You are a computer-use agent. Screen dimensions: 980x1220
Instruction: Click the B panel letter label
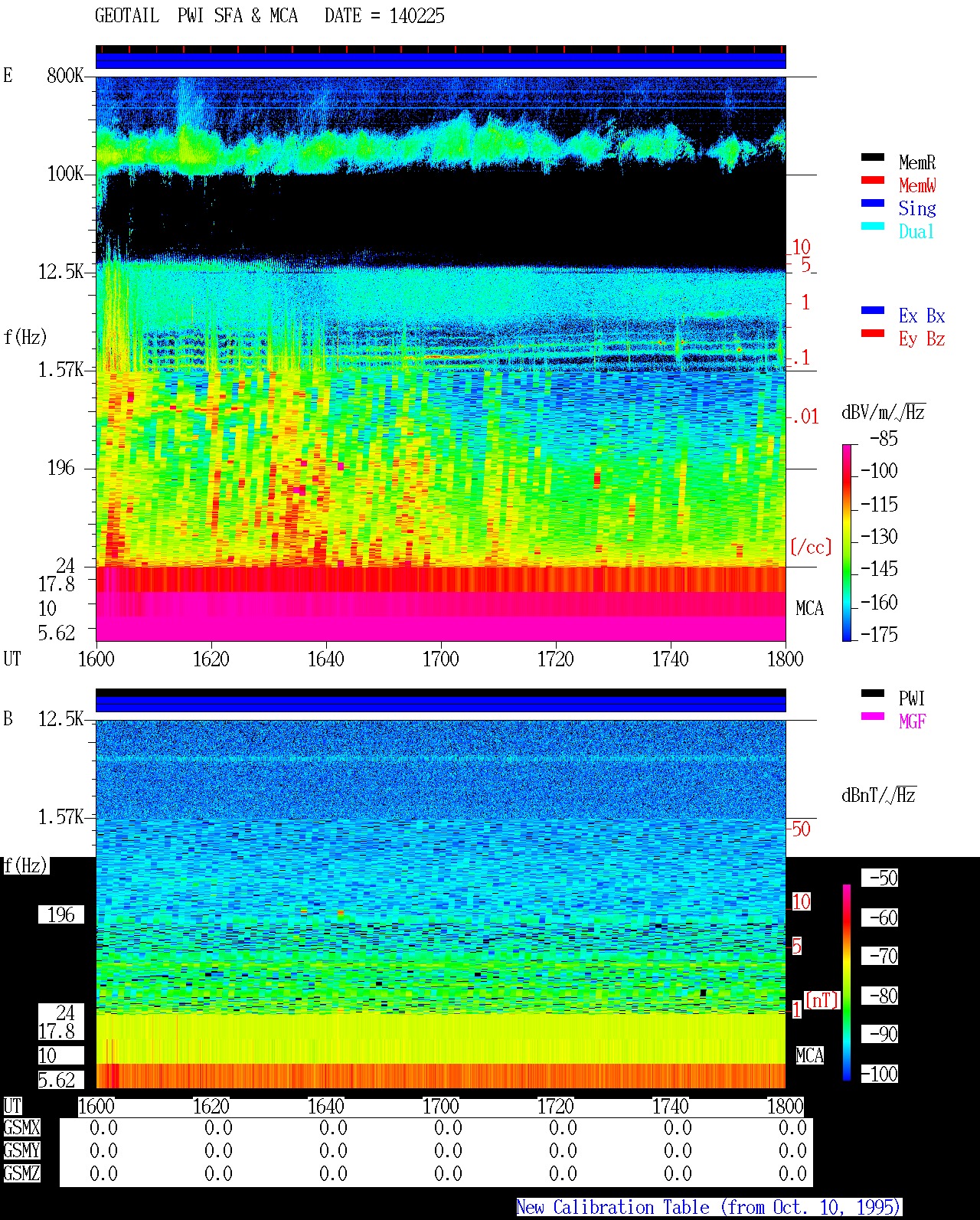[8, 718]
